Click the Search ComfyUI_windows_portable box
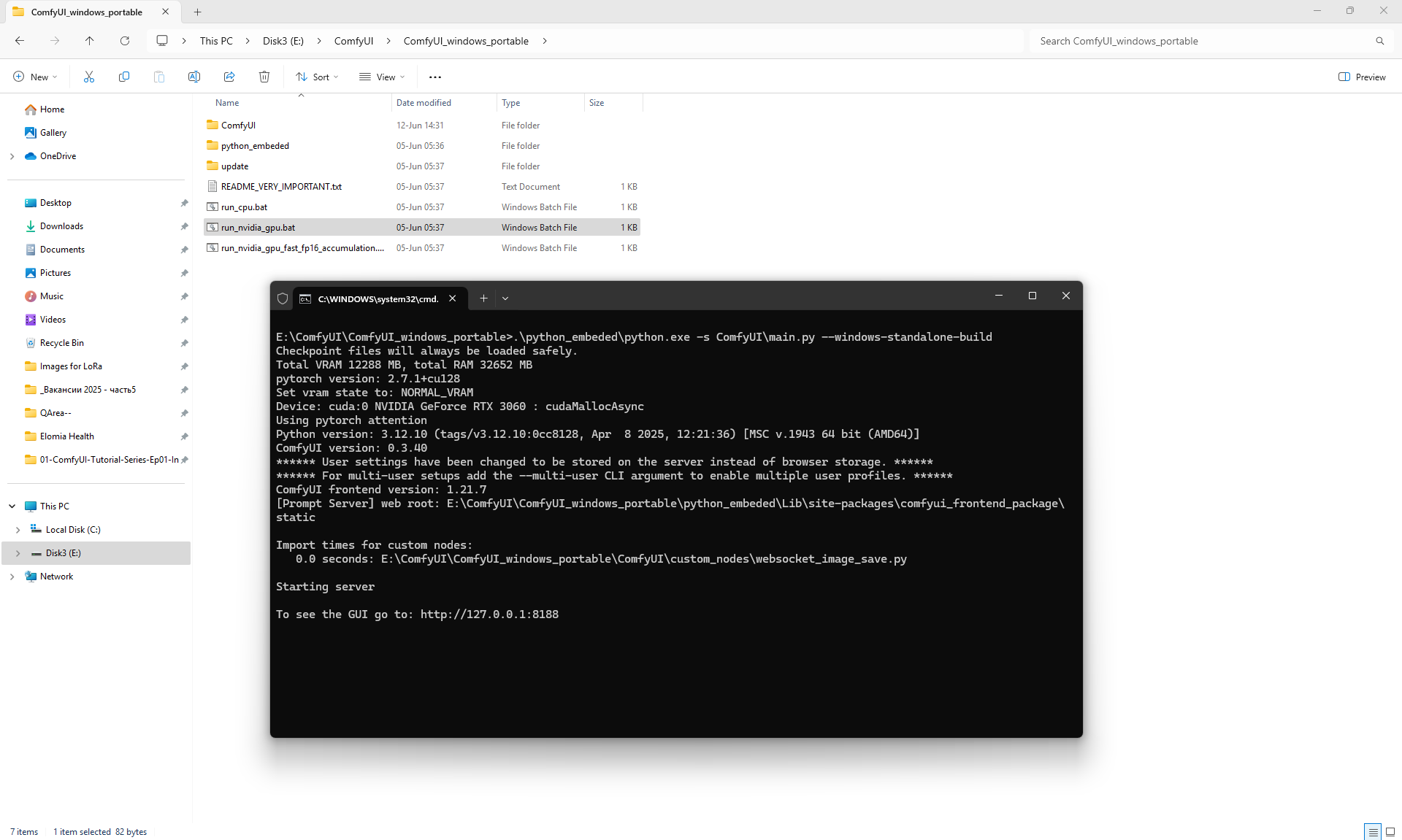This screenshot has height=840, width=1402. [x=1205, y=41]
